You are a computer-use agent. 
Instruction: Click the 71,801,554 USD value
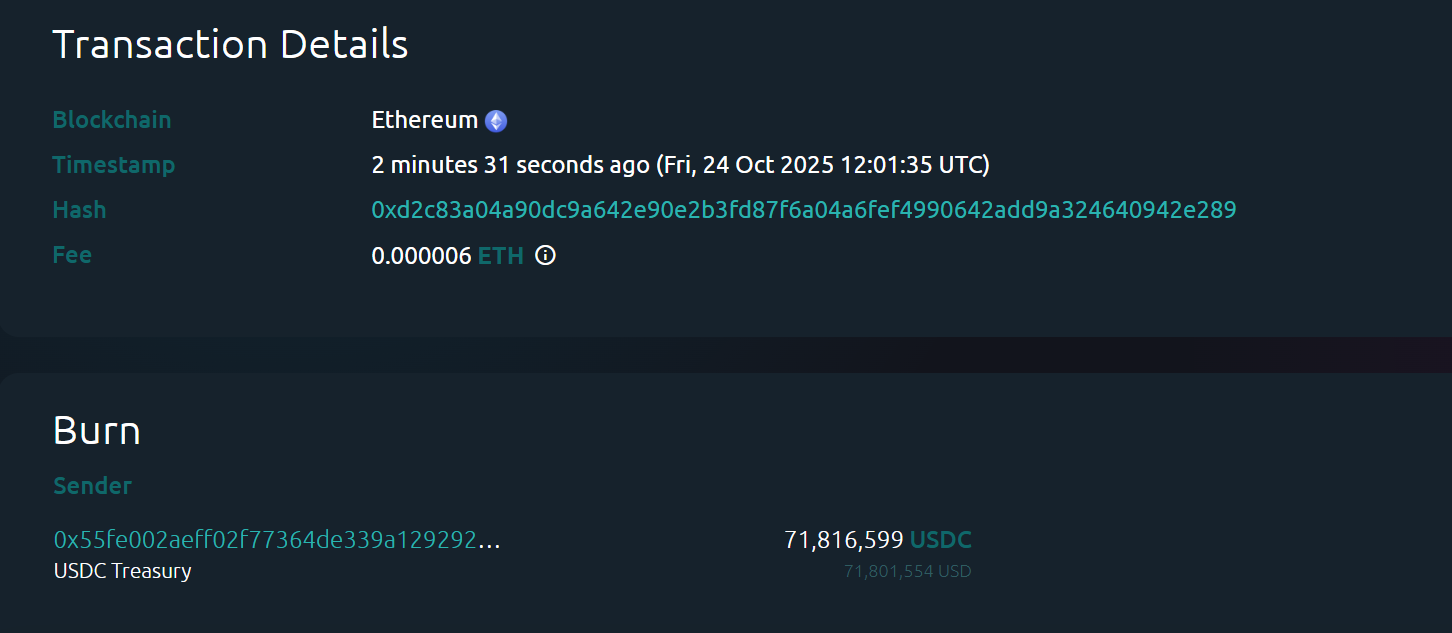(907, 570)
